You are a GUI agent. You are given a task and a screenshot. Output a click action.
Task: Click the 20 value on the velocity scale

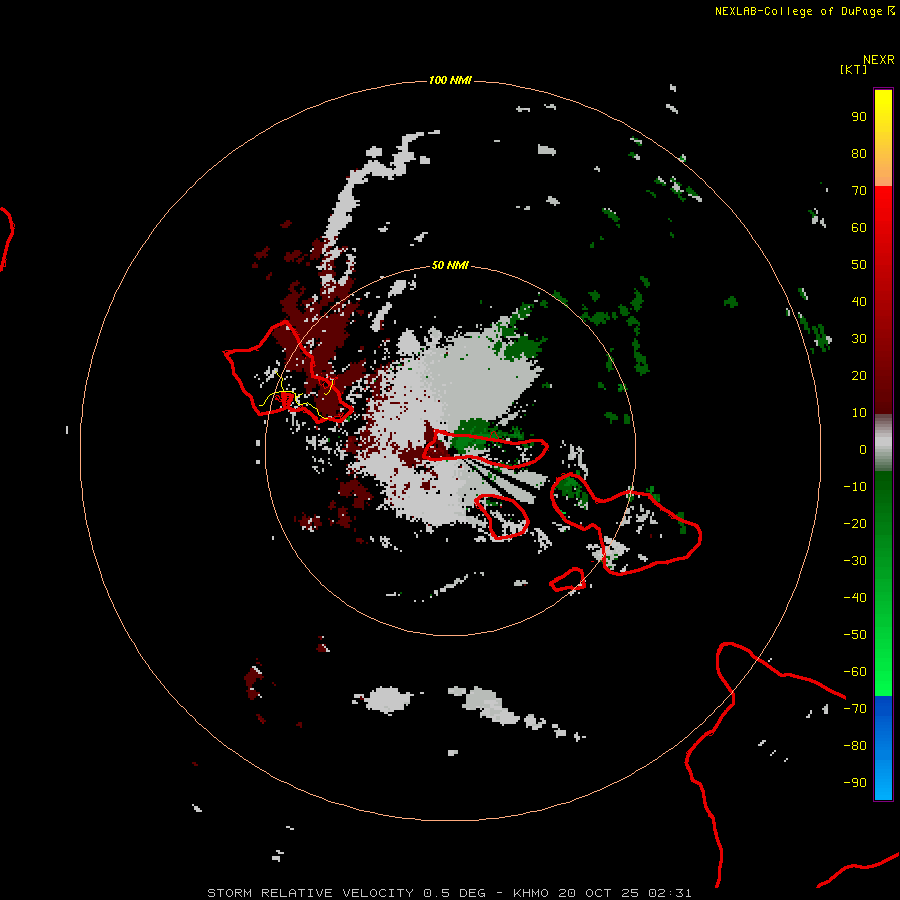coord(859,376)
